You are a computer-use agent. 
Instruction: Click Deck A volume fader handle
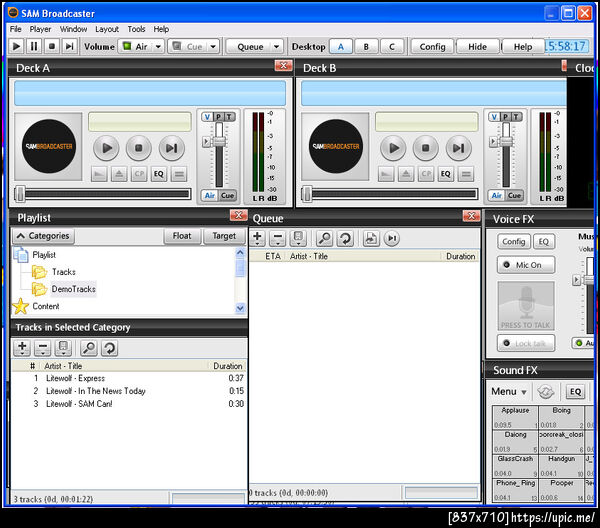[219, 141]
